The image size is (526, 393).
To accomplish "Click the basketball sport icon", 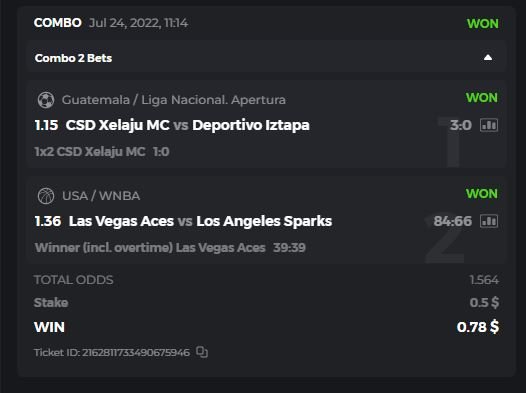I will (x=46, y=196).
